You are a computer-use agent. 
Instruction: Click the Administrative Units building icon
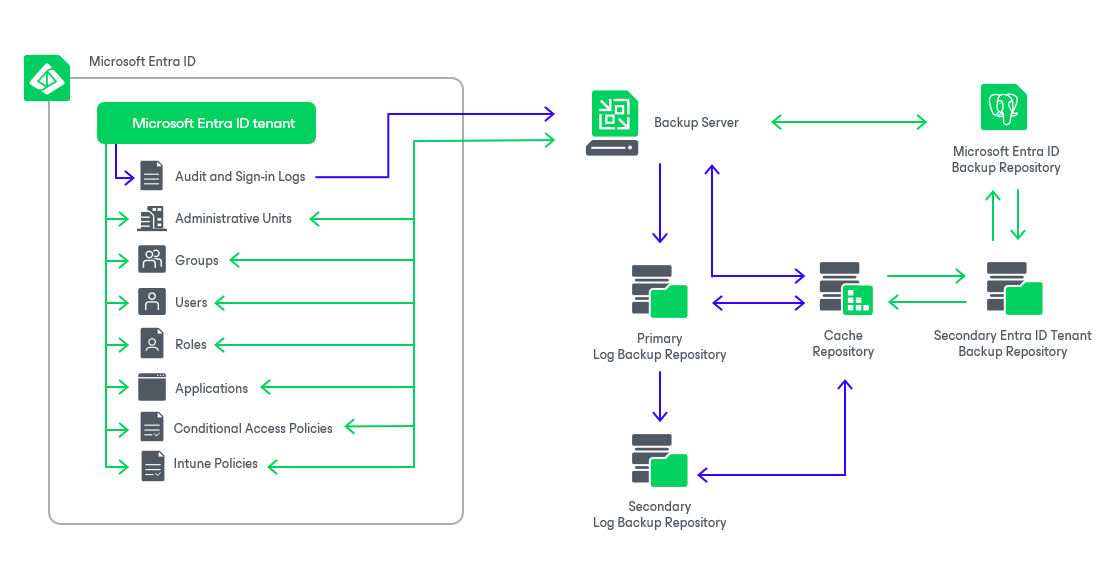pyautogui.click(x=152, y=219)
